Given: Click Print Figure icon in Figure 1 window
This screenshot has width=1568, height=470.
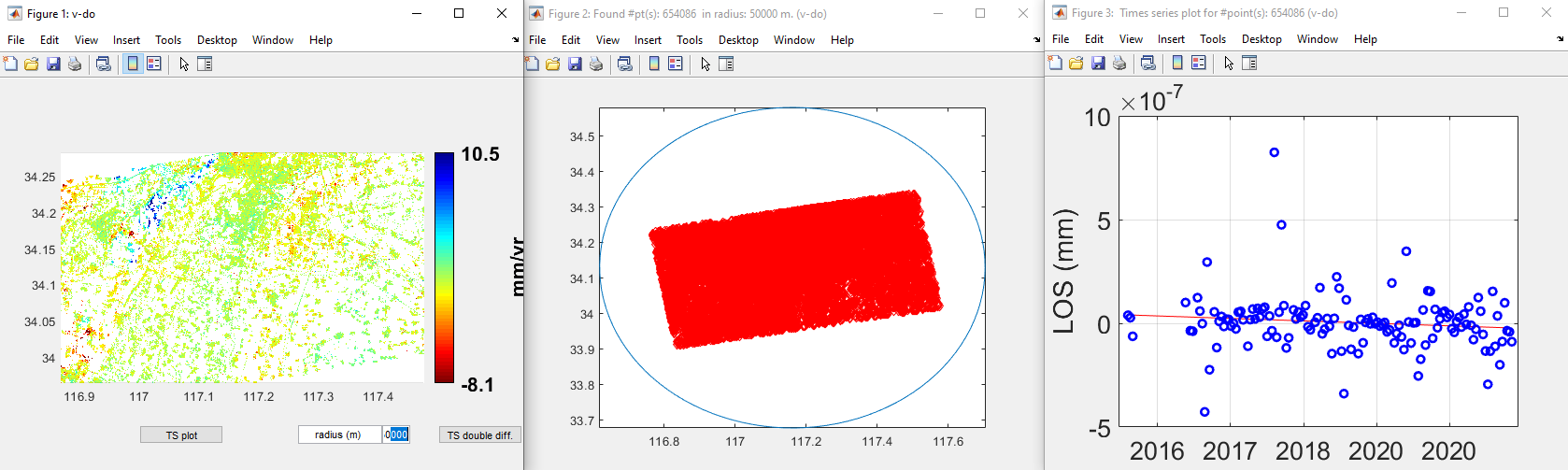Looking at the screenshot, I should click(75, 64).
